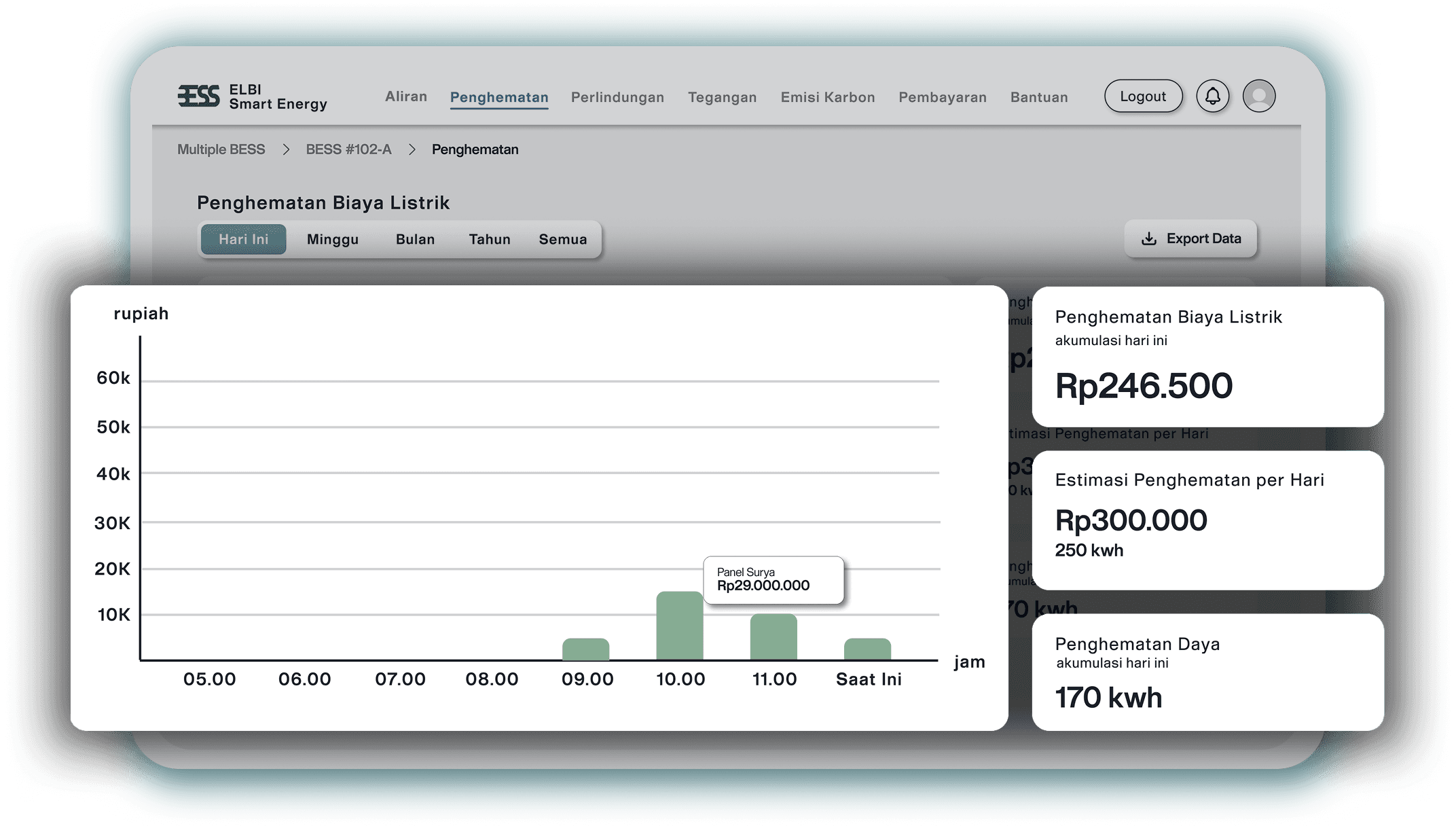Switch to Minggu period tab
The width and height of the screenshot is (1456, 826).
[x=333, y=239]
